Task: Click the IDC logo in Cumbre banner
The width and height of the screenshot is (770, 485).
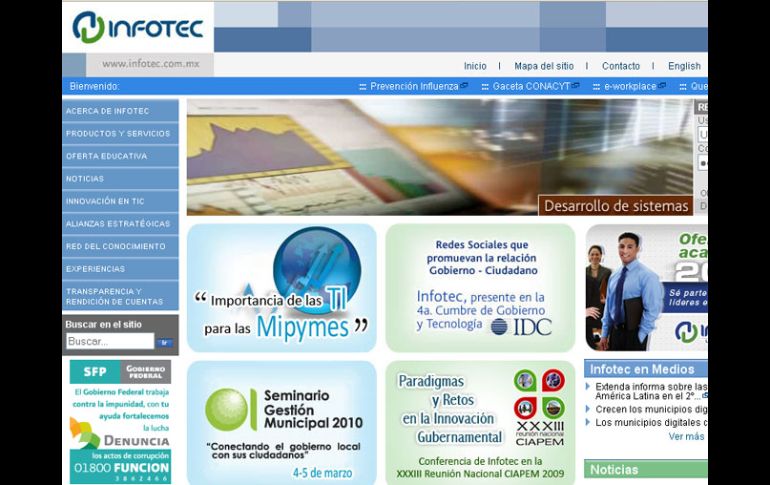Action: point(522,327)
